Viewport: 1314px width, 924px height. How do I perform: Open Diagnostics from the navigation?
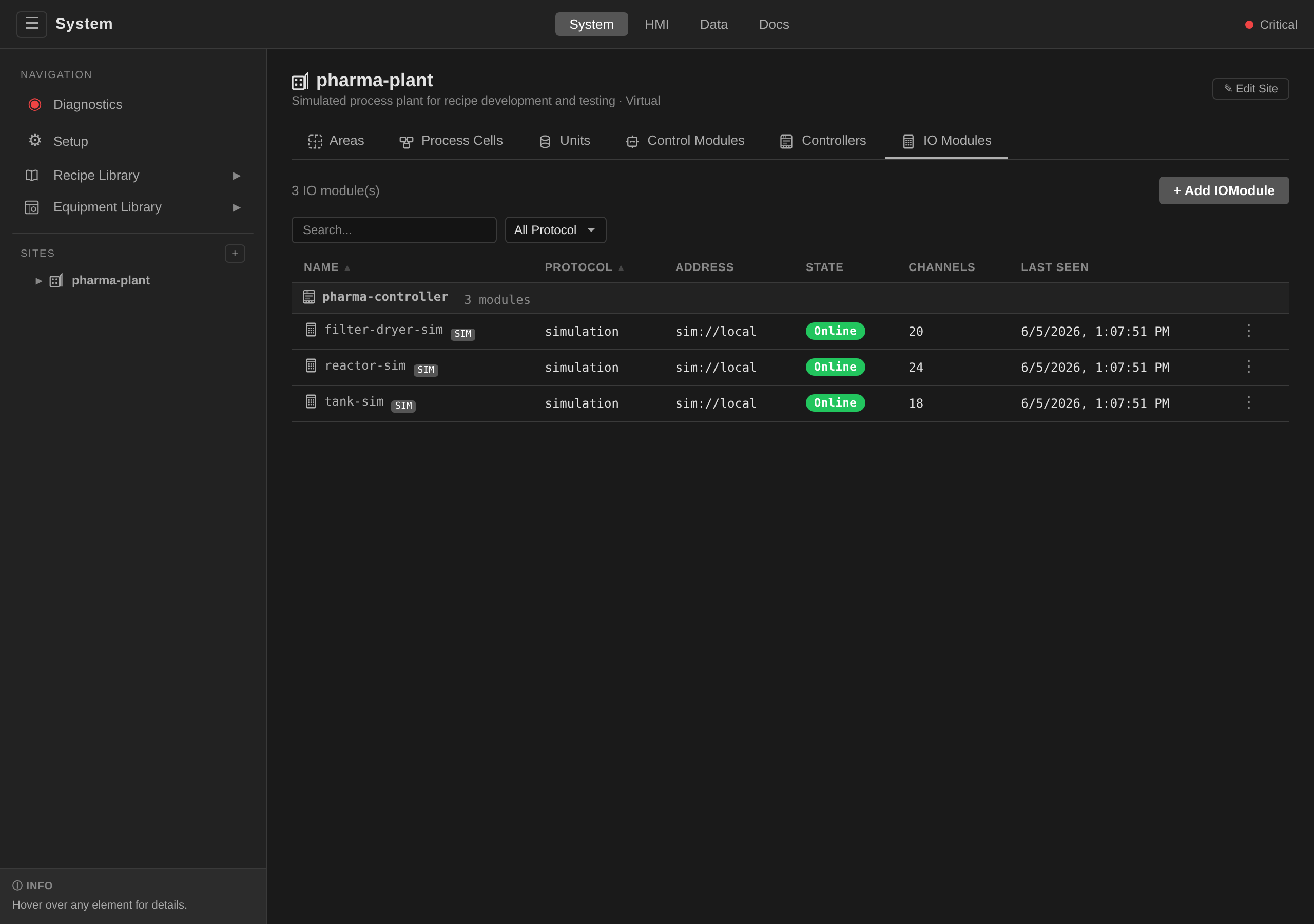coord(132,104)
